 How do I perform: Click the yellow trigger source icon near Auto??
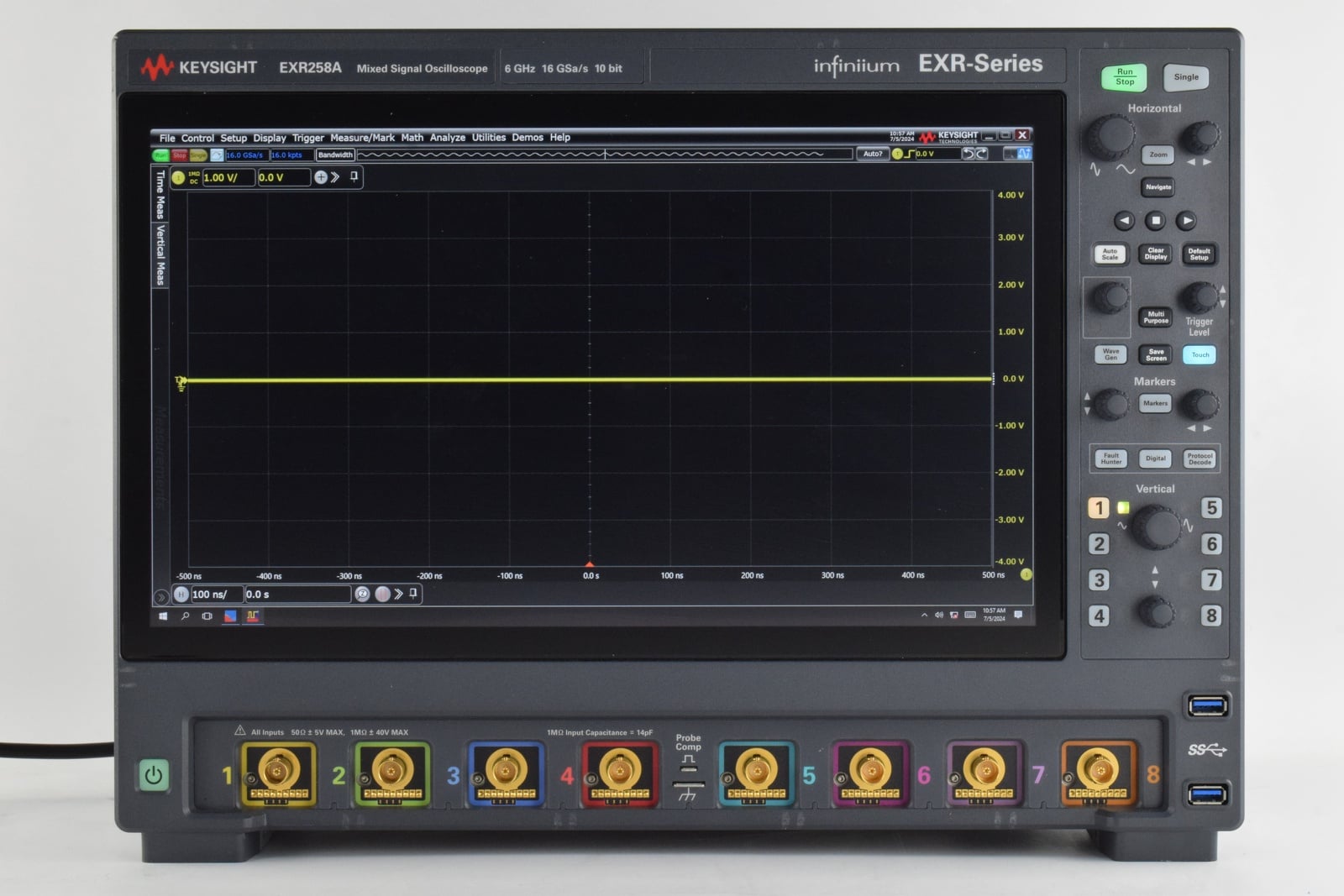[x=897, y=154]
